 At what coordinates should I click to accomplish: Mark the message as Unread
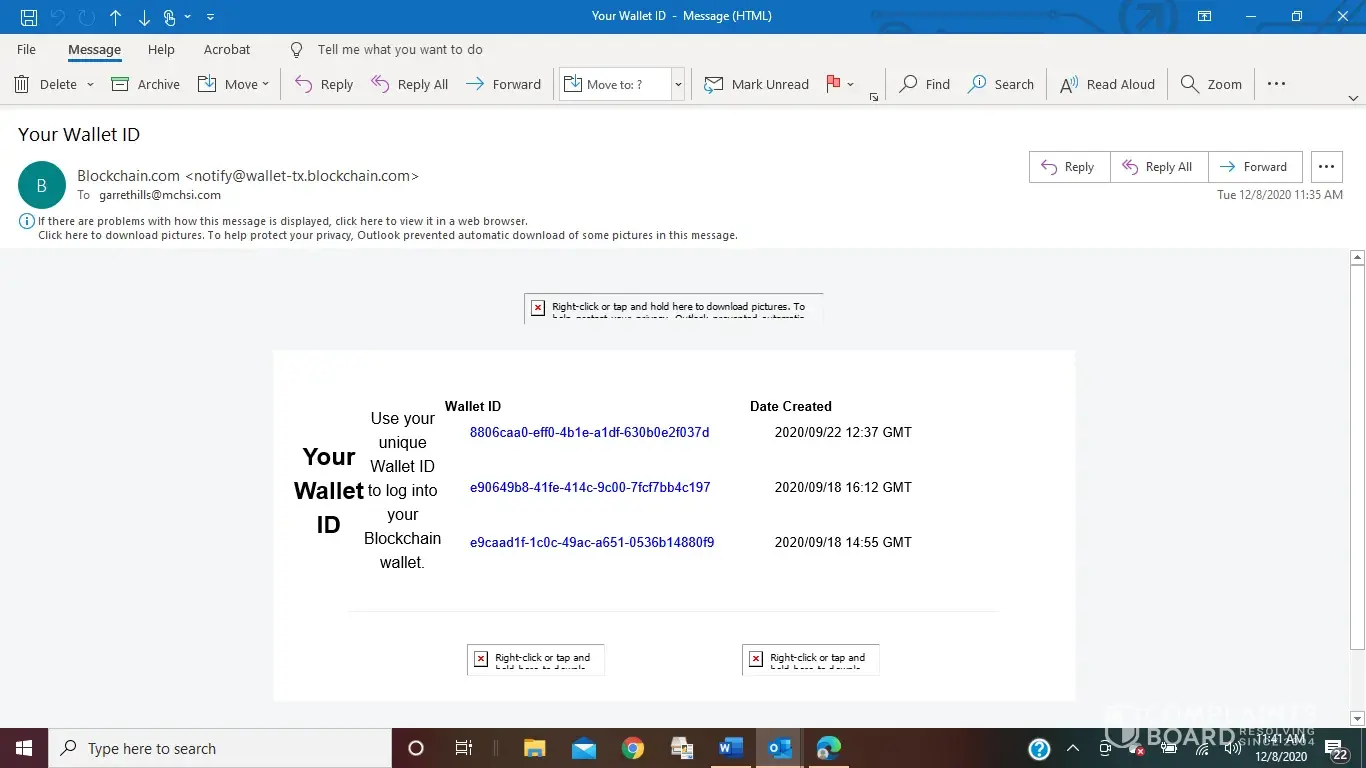756,84
